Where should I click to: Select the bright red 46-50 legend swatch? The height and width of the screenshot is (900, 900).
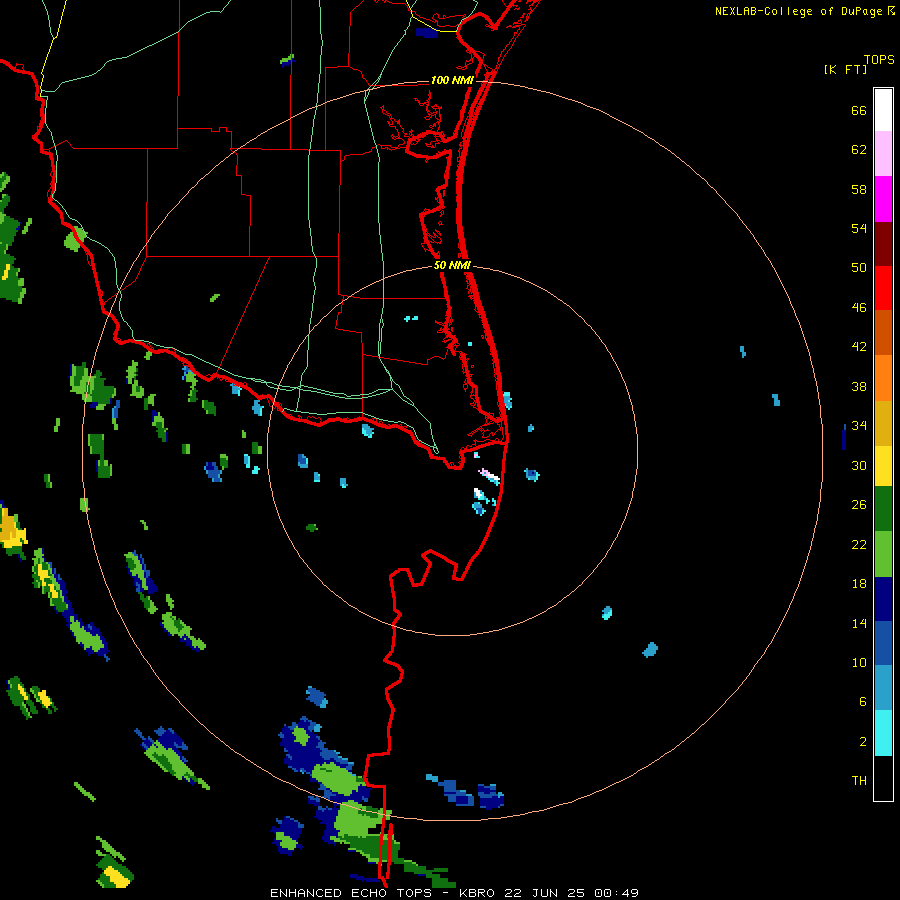883,289
